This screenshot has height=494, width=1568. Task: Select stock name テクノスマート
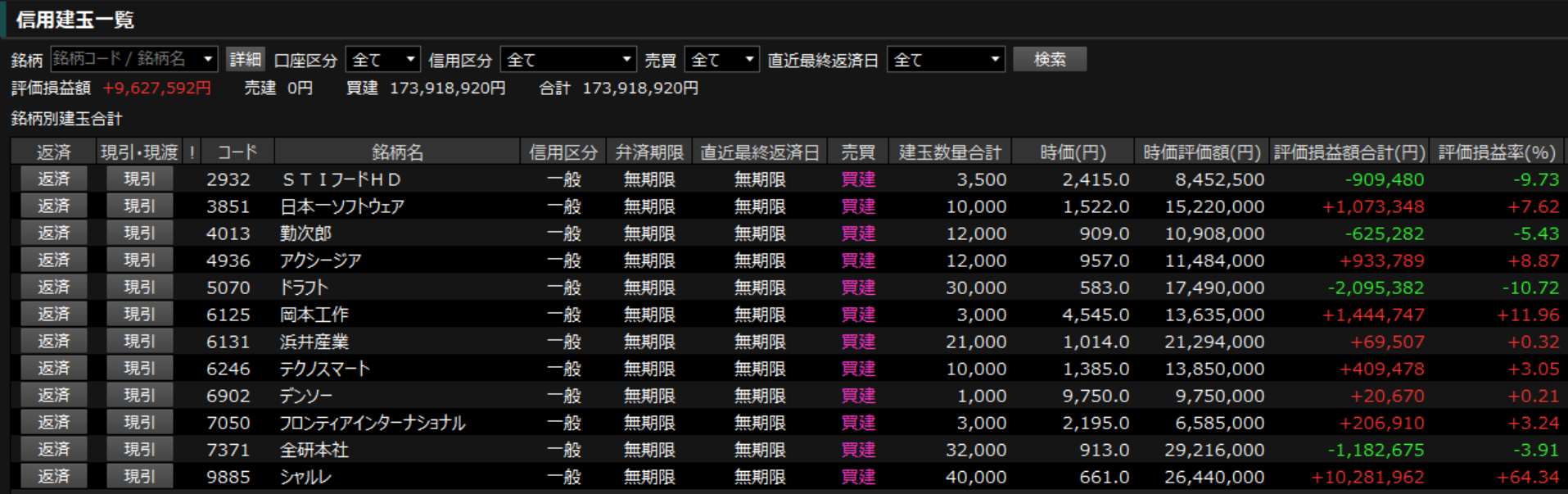(x=325, y=369)
